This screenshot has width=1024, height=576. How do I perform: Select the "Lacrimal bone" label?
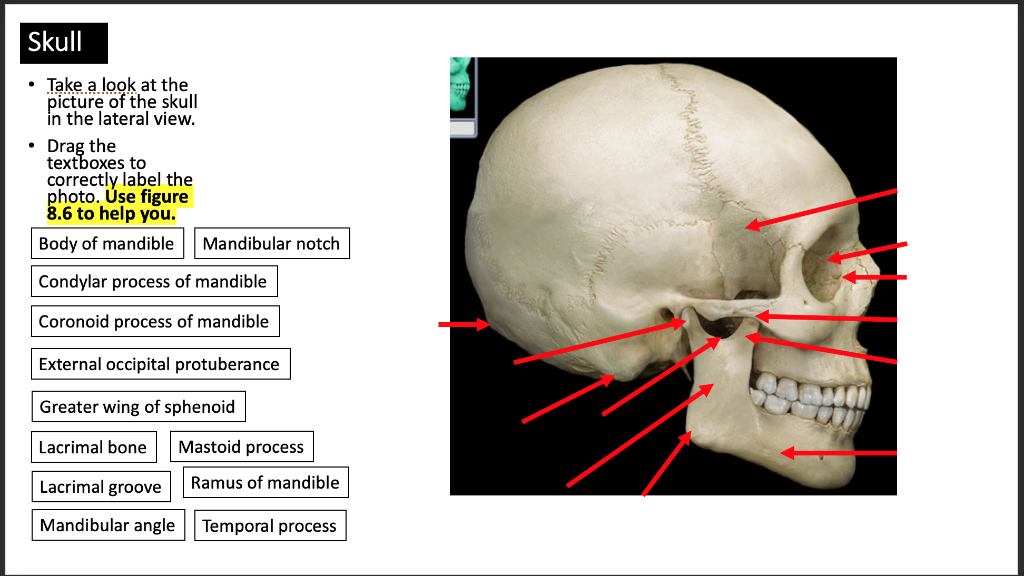tap(93, 446)
